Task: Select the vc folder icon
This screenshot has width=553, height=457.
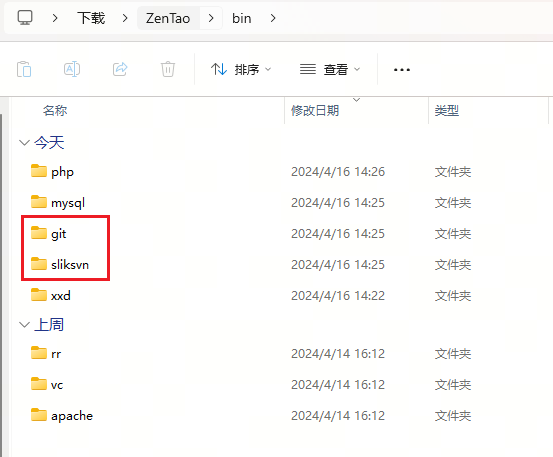Action: click(x=39, y=384)
